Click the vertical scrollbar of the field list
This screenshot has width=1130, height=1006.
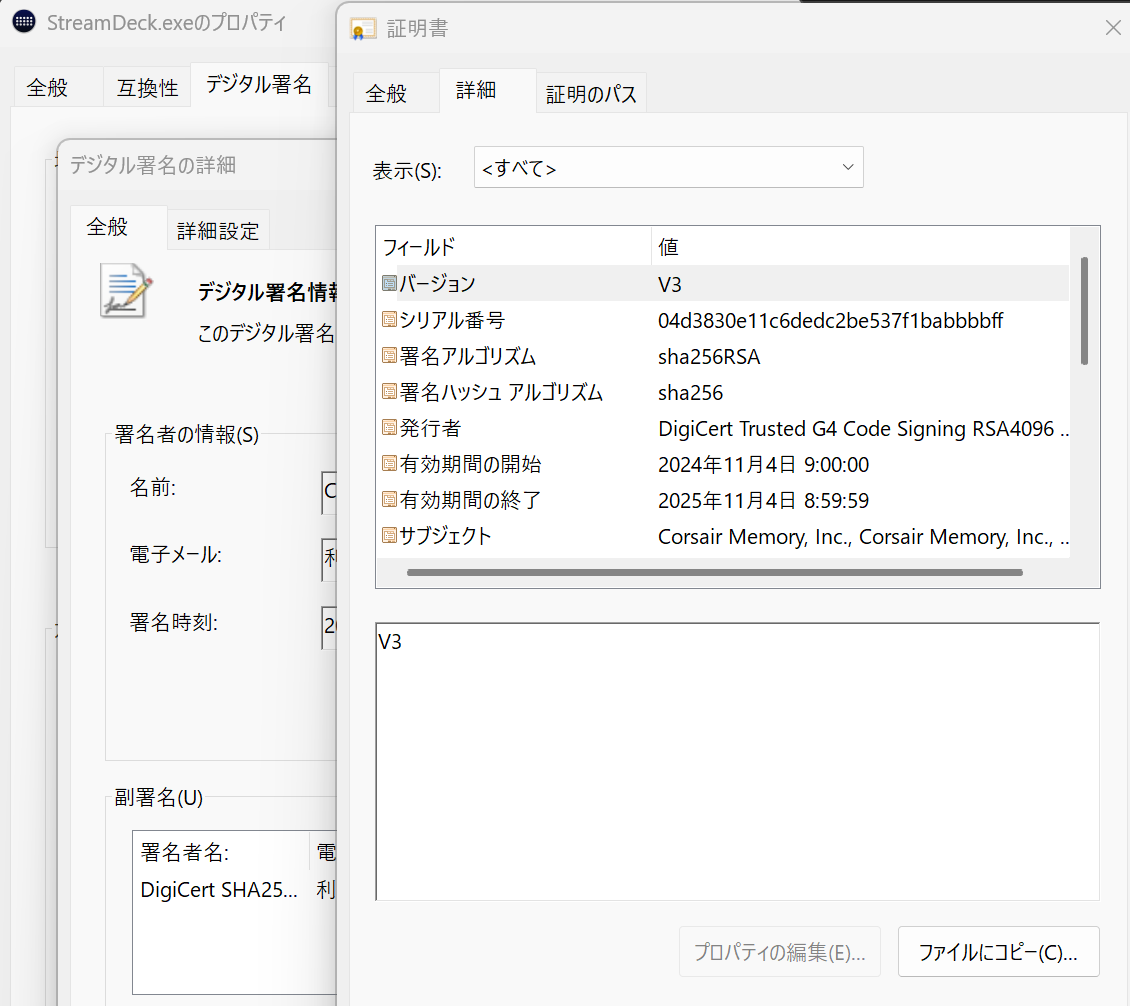coord(1084,311)
